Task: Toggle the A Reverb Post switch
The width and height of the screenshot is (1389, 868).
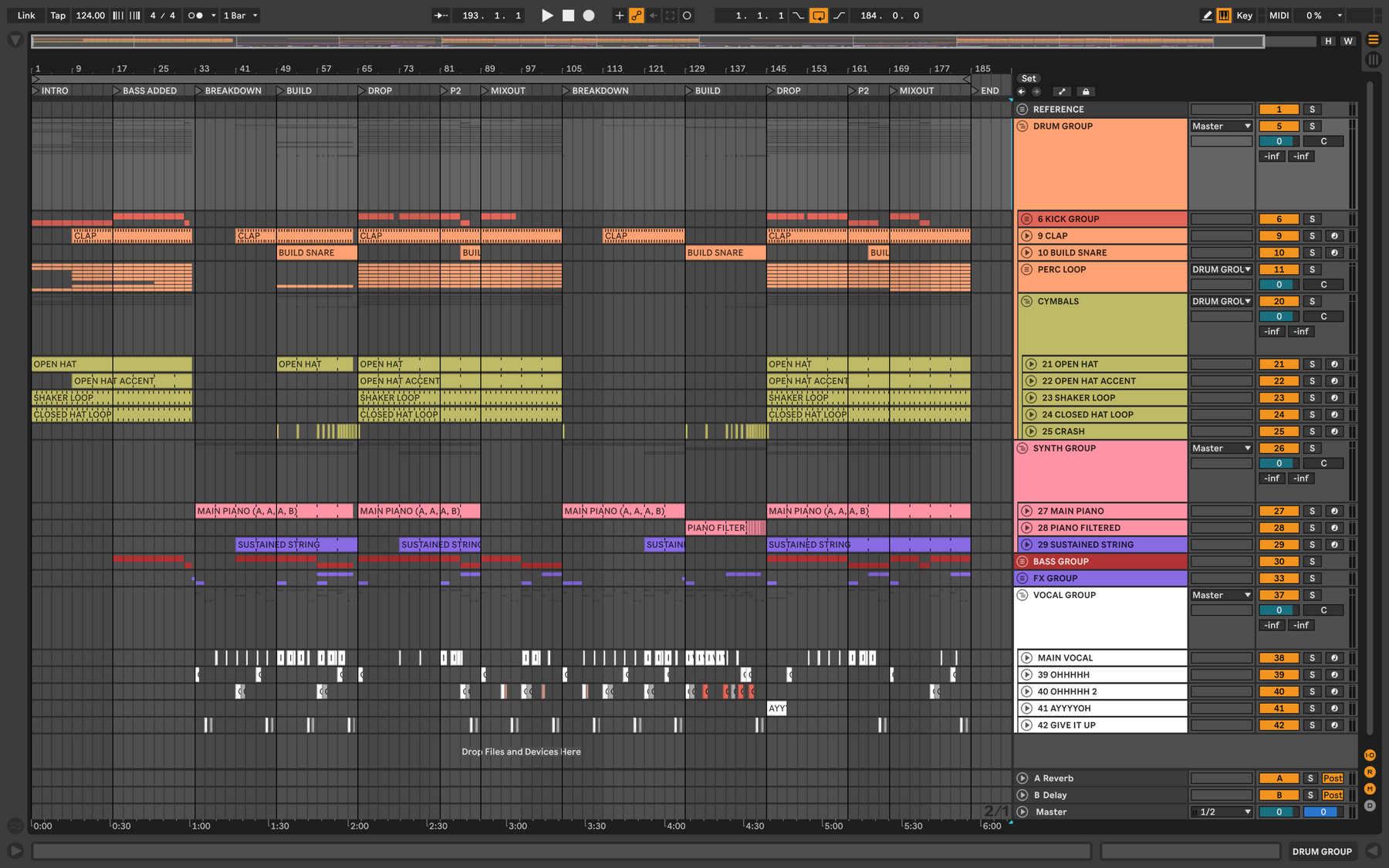Action: (x=1333, y=778)
